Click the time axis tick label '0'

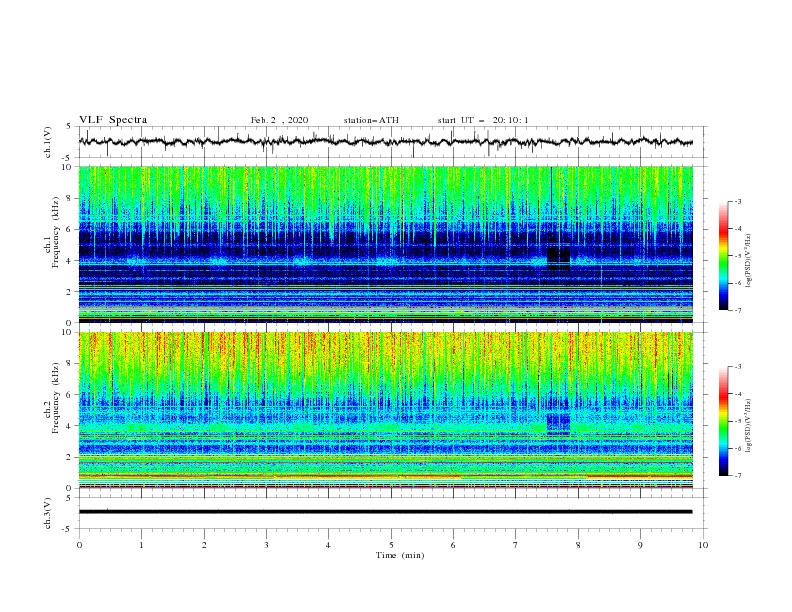(79, 545)
